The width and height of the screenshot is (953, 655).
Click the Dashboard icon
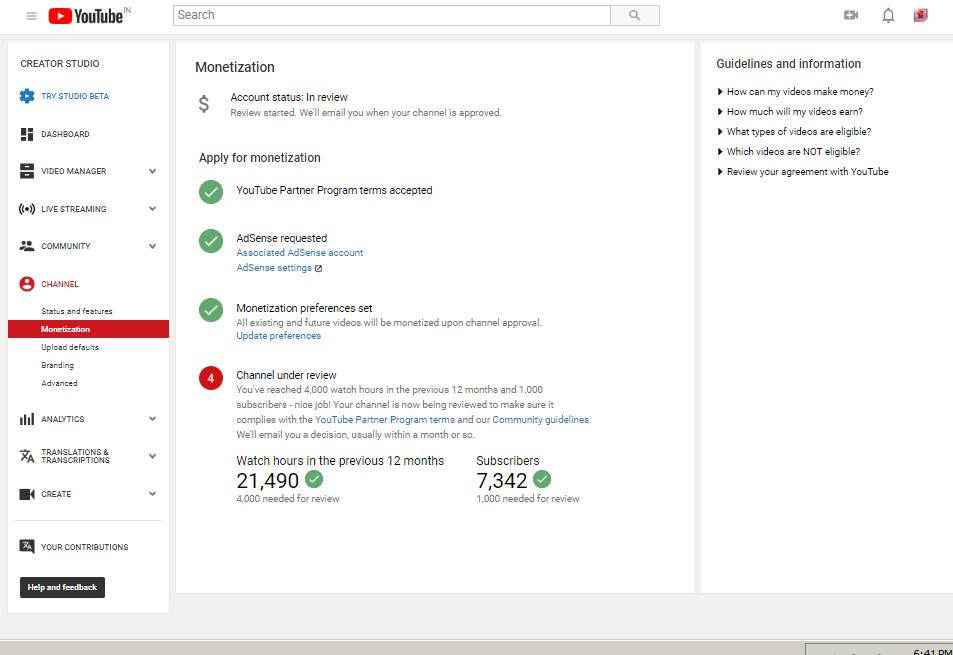coord(27,134)
